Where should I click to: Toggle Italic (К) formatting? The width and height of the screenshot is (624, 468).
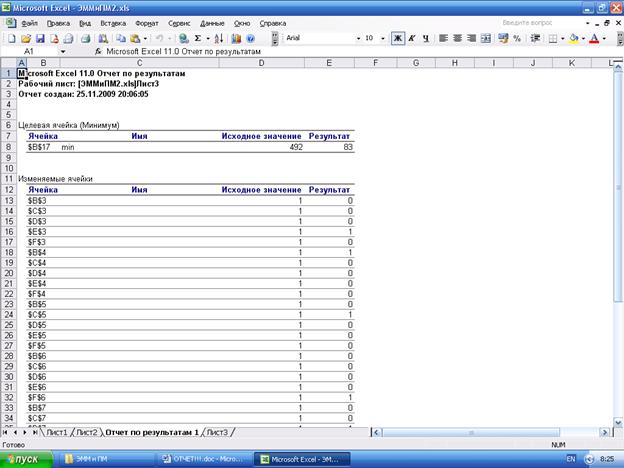[x=412, y=38]
